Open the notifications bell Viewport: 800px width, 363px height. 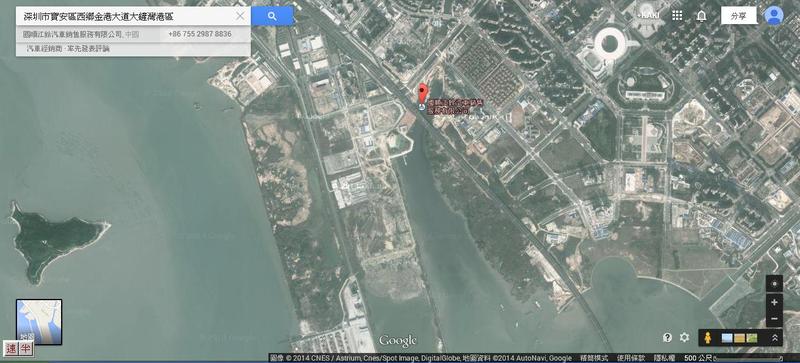pyautogui.click(x=702, y=16)
